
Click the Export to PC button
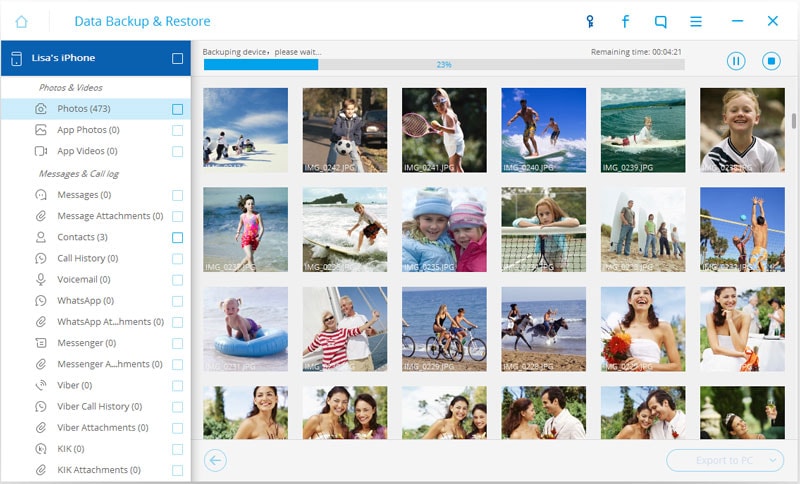725,460
